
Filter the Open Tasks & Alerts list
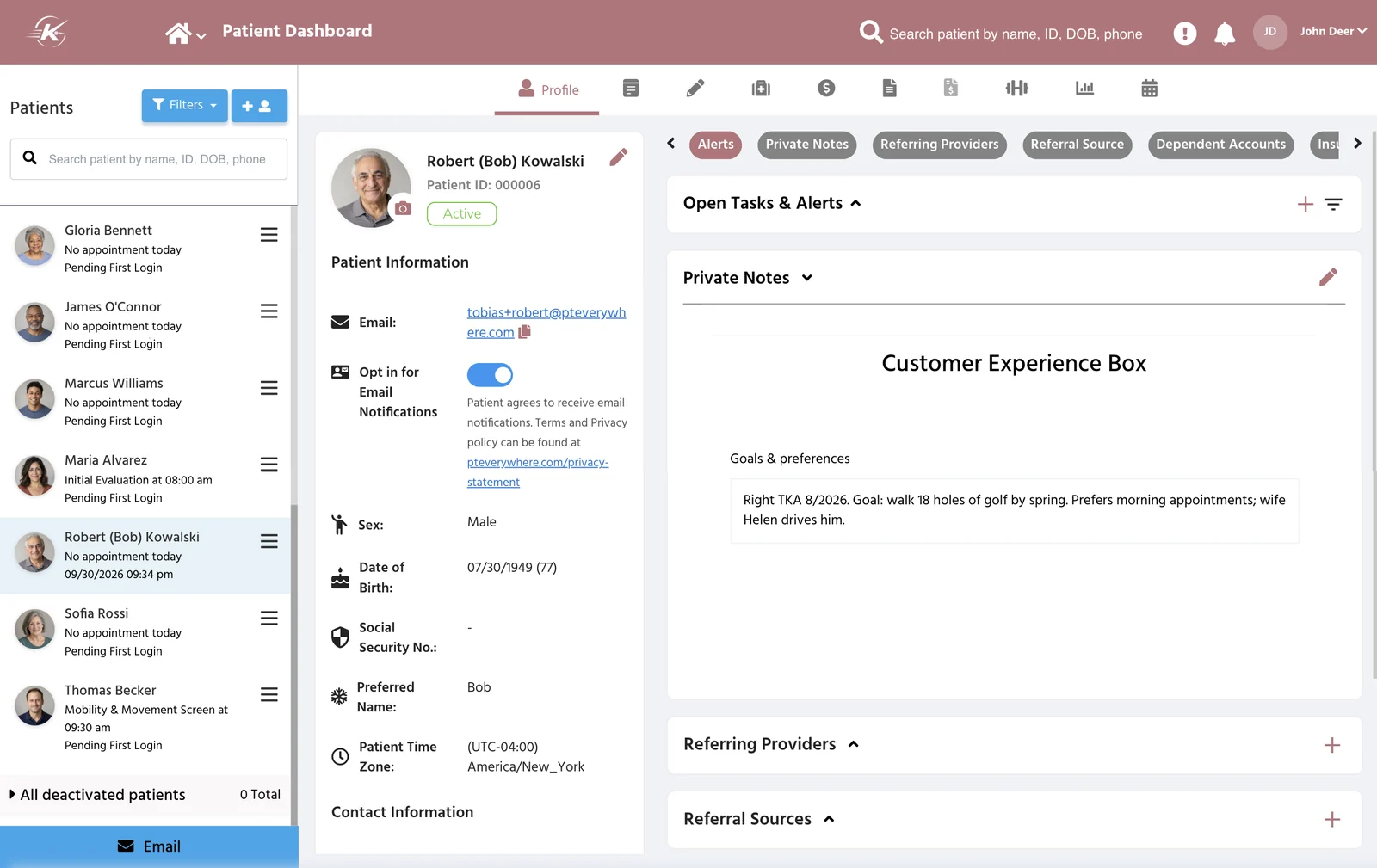point(1334,204)
